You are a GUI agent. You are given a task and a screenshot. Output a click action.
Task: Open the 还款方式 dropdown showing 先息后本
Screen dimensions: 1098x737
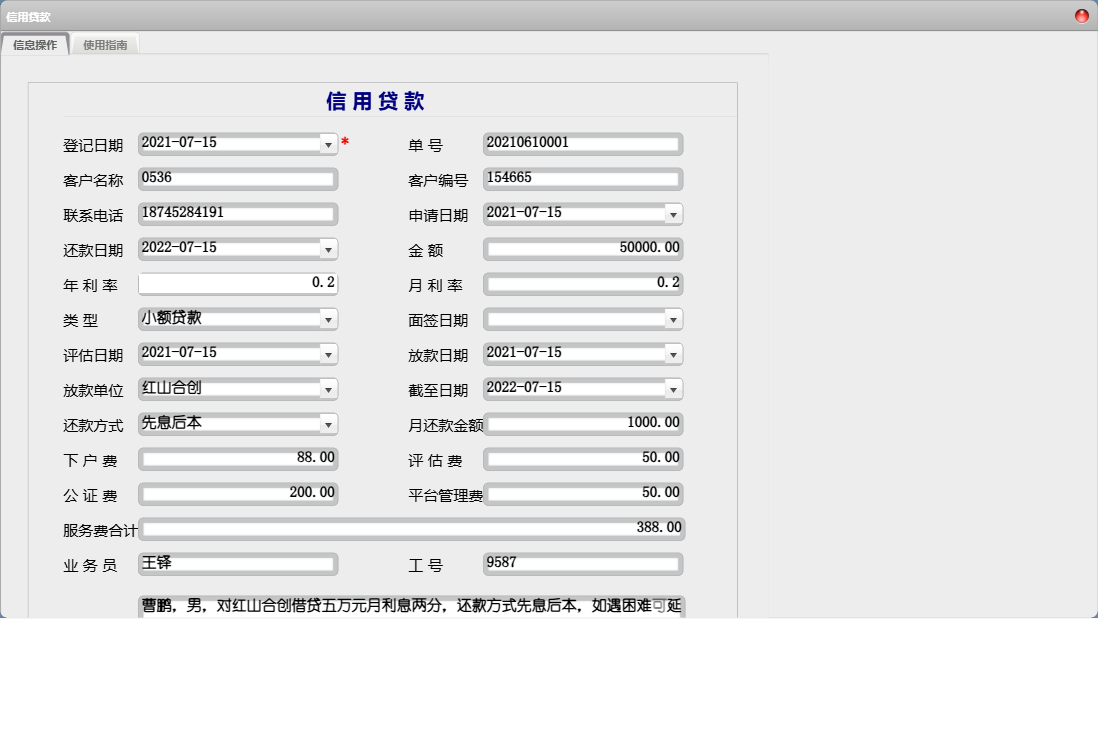click(328, 424)
